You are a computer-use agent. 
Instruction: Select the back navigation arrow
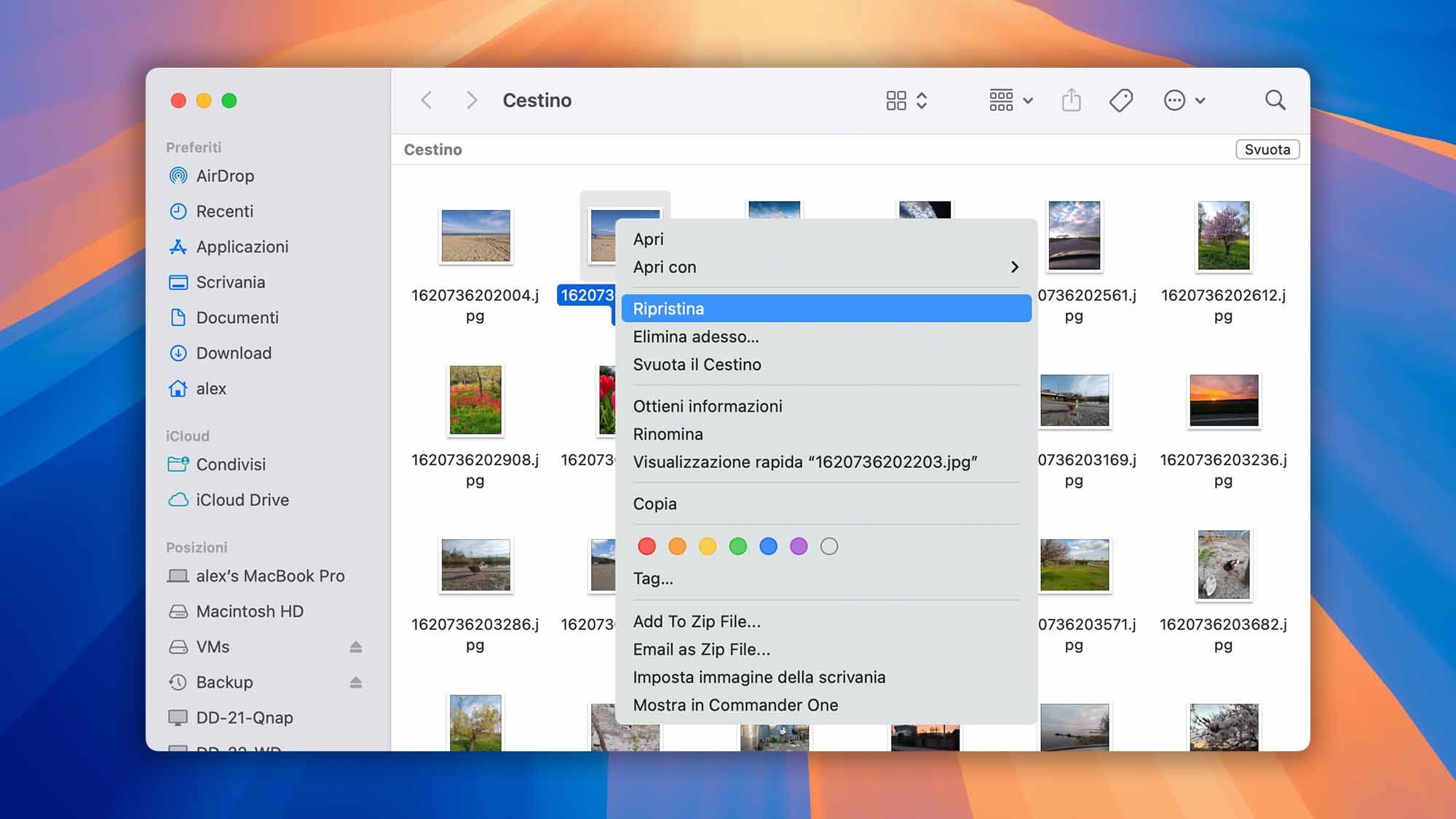427,99
